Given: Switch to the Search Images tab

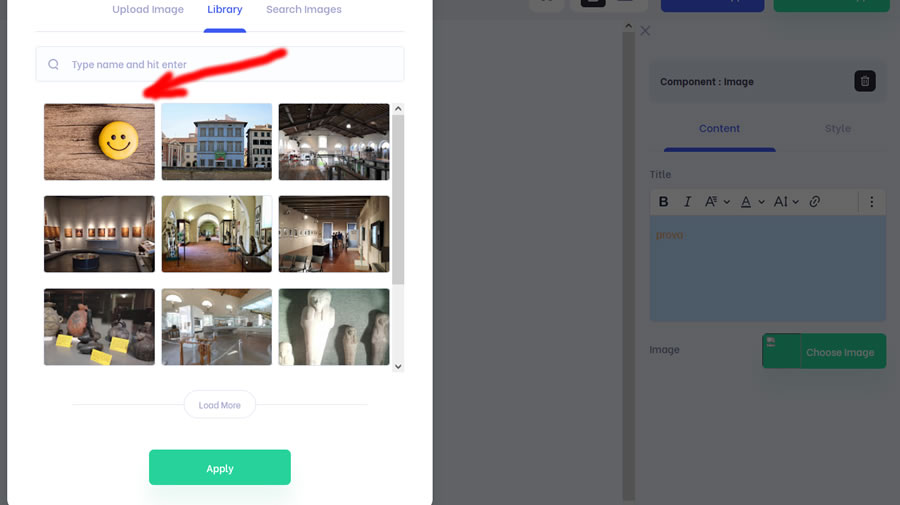Looking at the screenshot, I should [303, 10].
